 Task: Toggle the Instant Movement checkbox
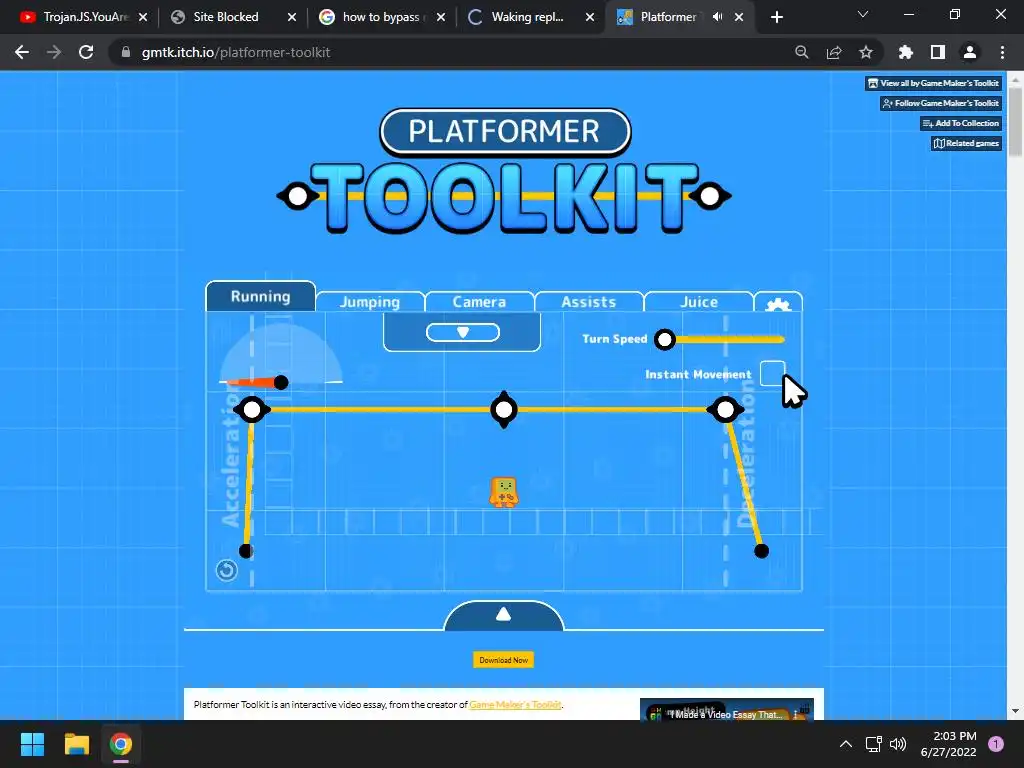pyautogui.click(x=773, y=374)
